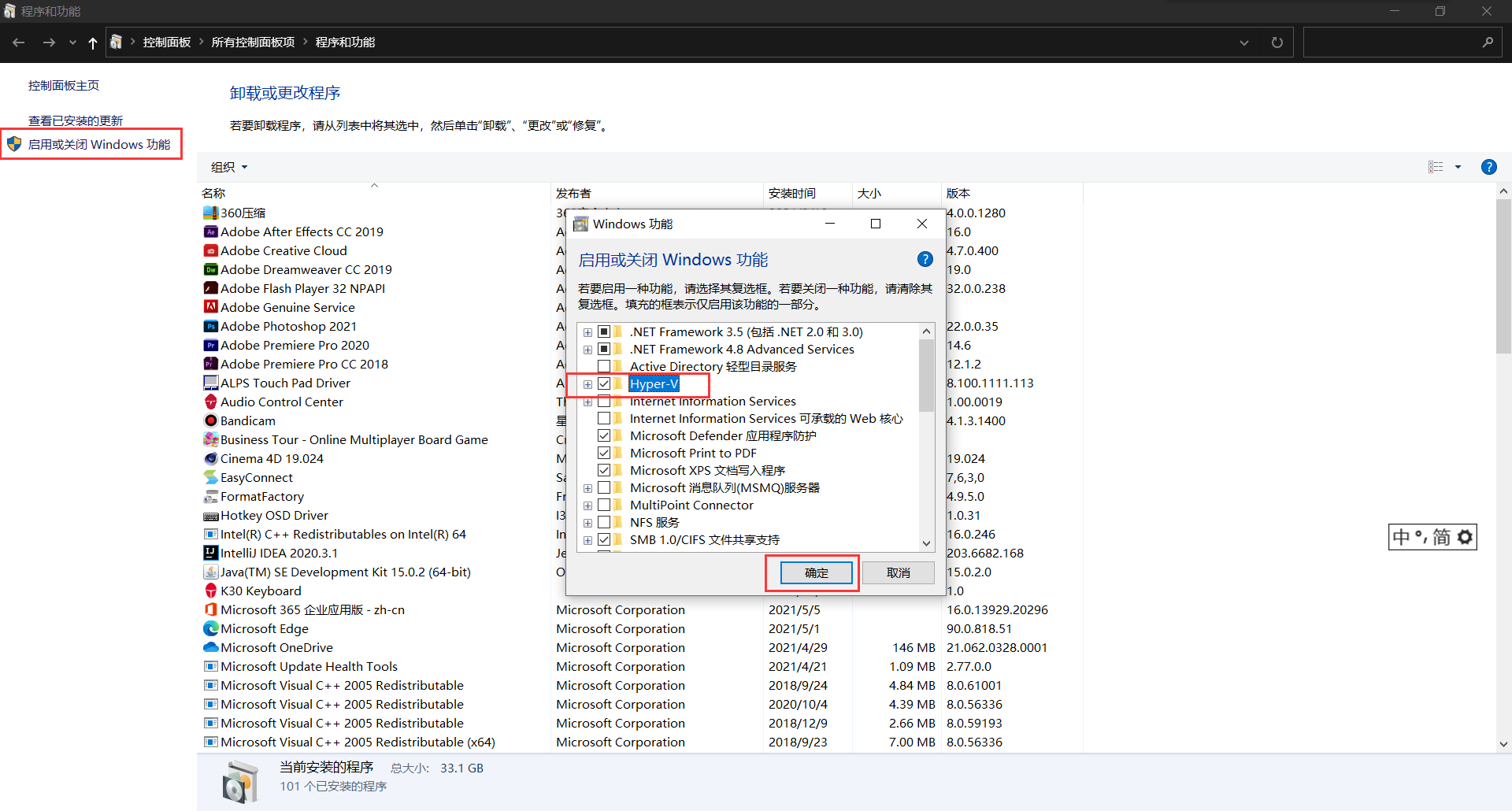Viewport: 1512px width, 811px height.
Task: Select Adobe After Effects CC 2019 icon
Action: (210, 231)
